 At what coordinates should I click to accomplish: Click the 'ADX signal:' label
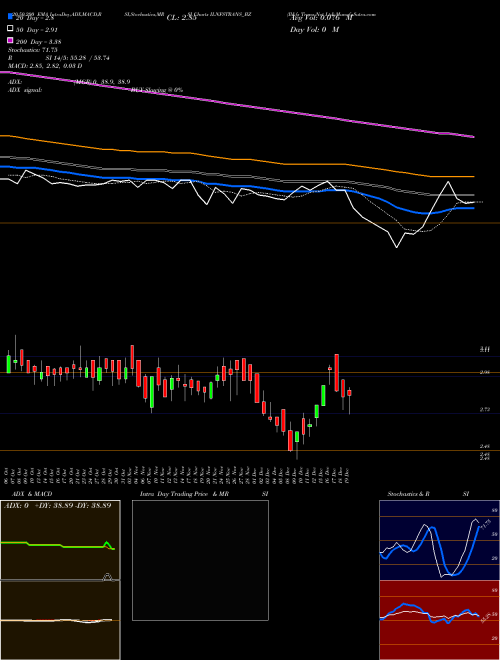click(25, 90)
